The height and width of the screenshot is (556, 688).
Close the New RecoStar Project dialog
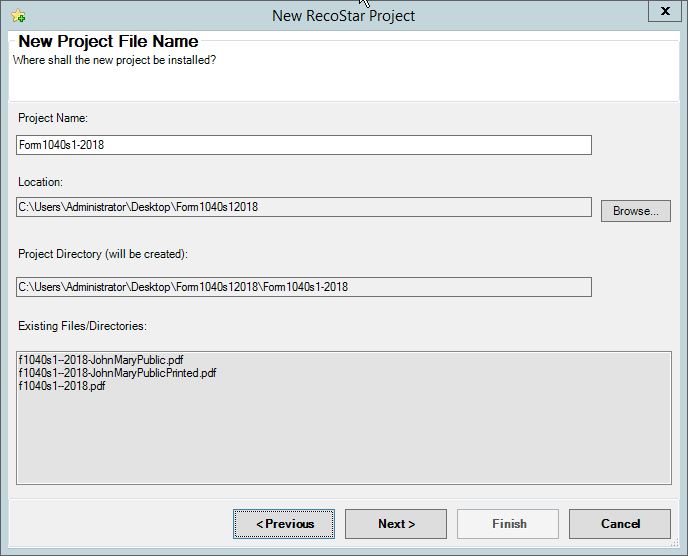665,11
